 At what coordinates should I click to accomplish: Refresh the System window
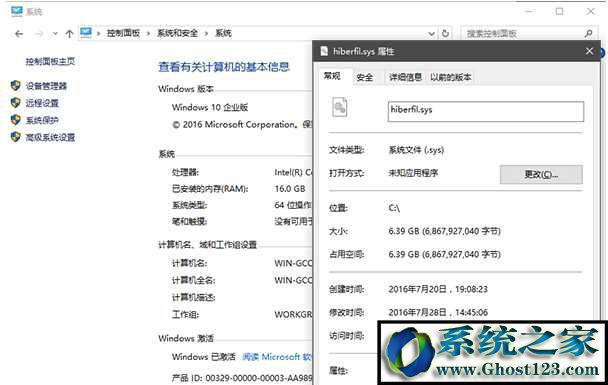point(445,33)
